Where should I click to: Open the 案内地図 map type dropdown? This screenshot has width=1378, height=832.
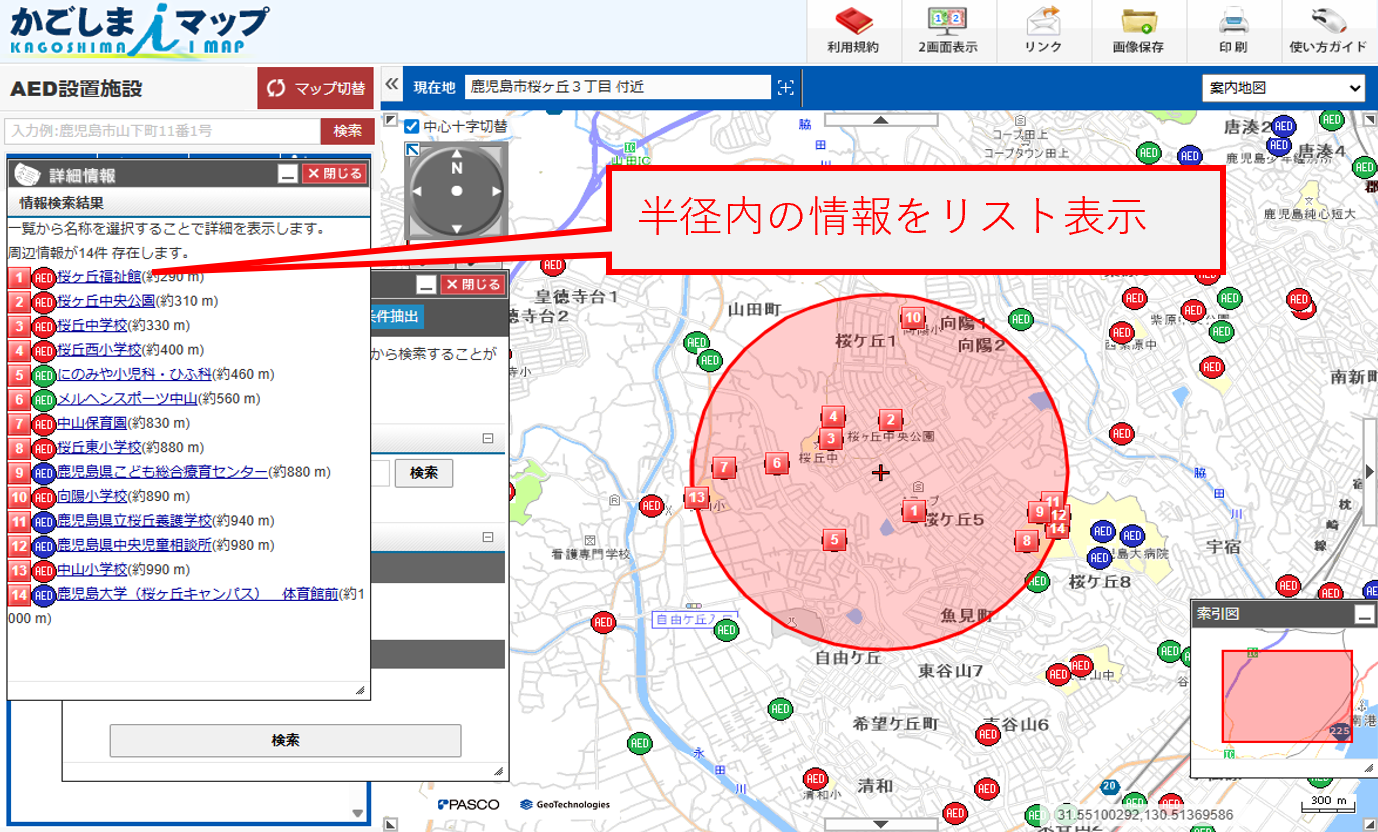coord(1283,88)
